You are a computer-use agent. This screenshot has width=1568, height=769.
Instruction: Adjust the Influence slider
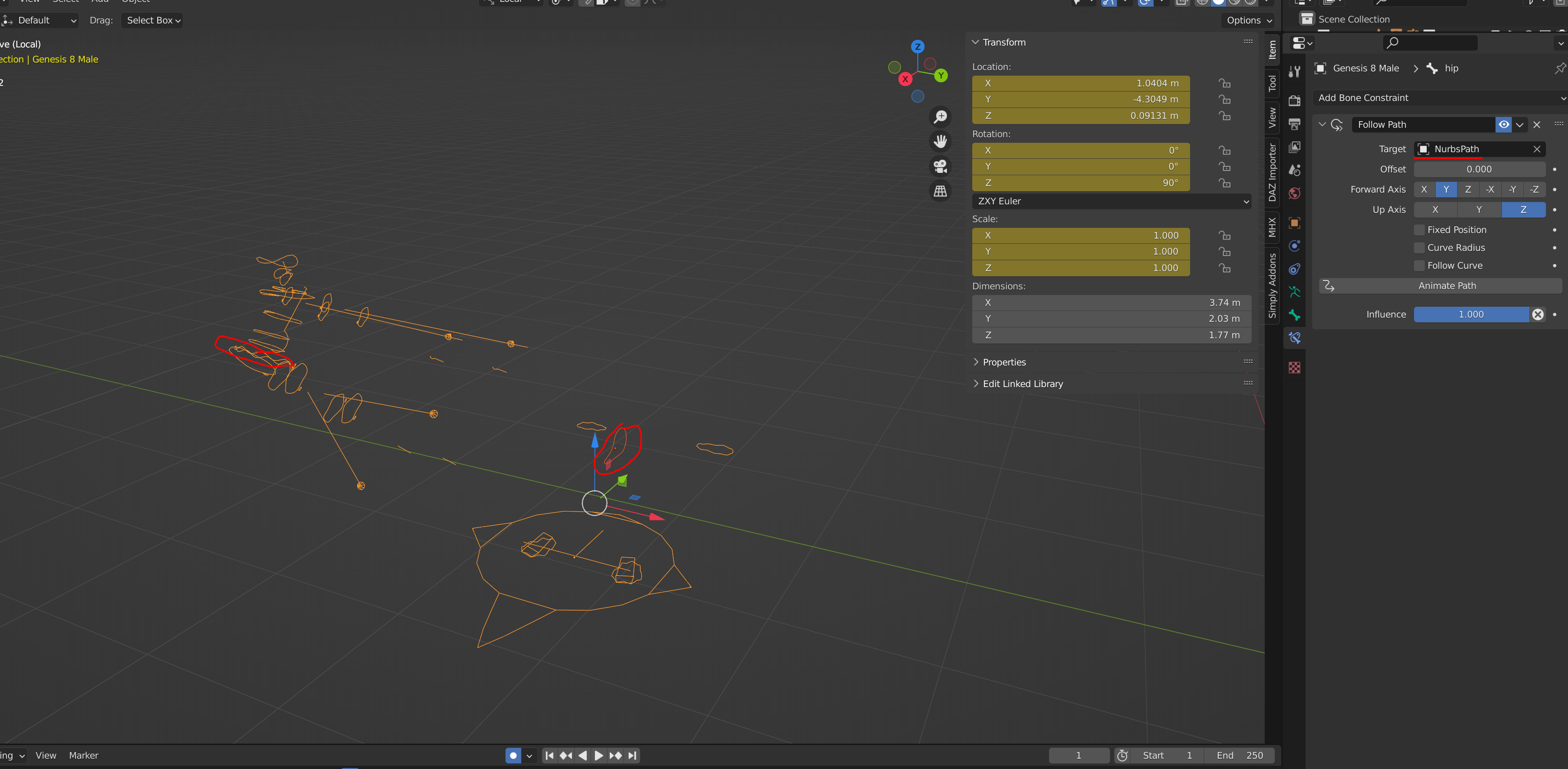(x=1471, y=314)
